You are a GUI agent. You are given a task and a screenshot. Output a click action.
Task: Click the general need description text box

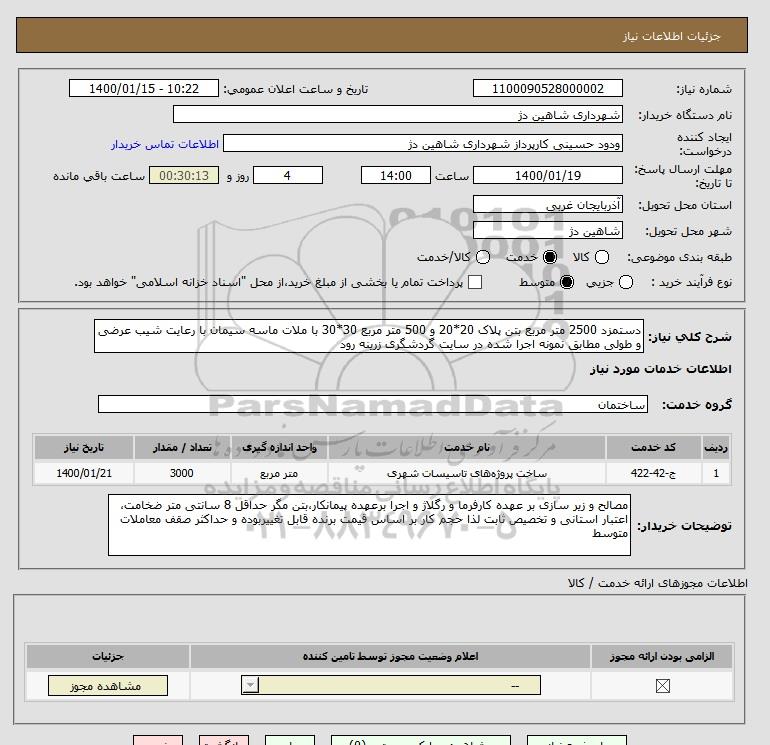(369, 336)
